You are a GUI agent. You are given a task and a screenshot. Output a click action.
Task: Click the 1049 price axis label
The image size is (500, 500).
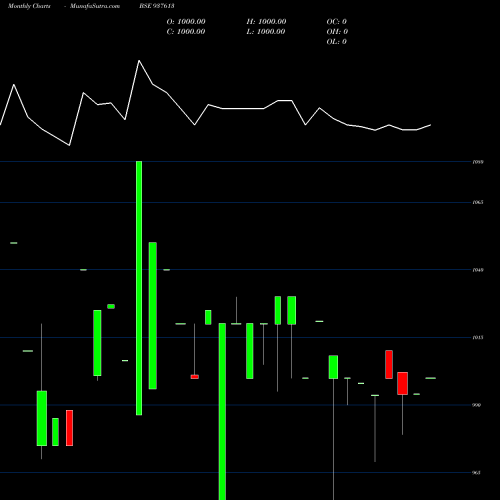[x=478, y=270]
